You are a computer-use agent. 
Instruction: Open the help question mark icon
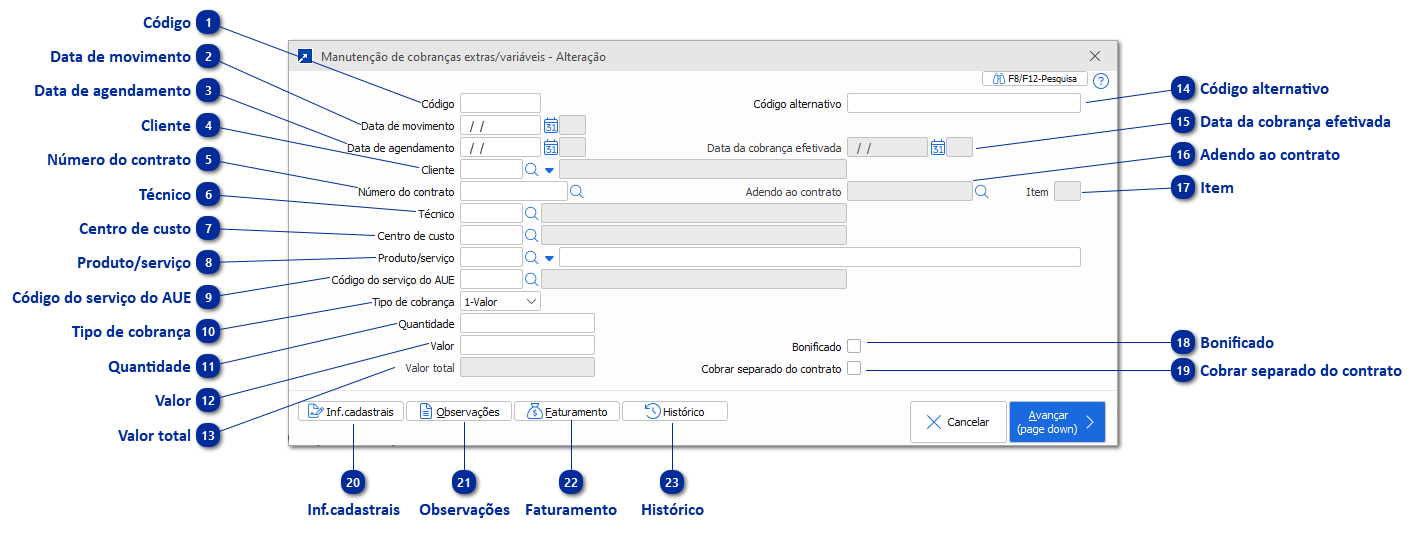click(x=1101, y=81)
